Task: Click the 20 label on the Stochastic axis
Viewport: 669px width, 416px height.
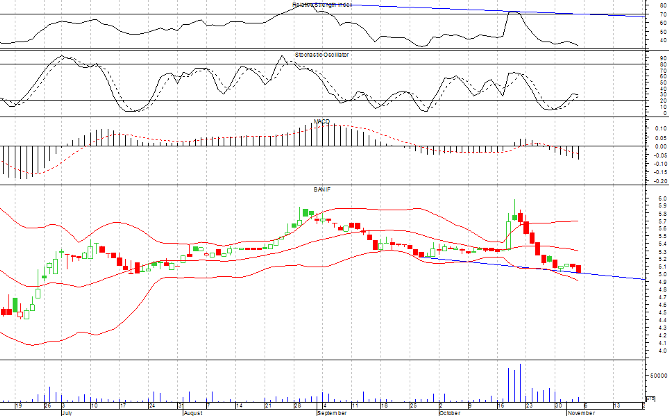Action: 663,101
